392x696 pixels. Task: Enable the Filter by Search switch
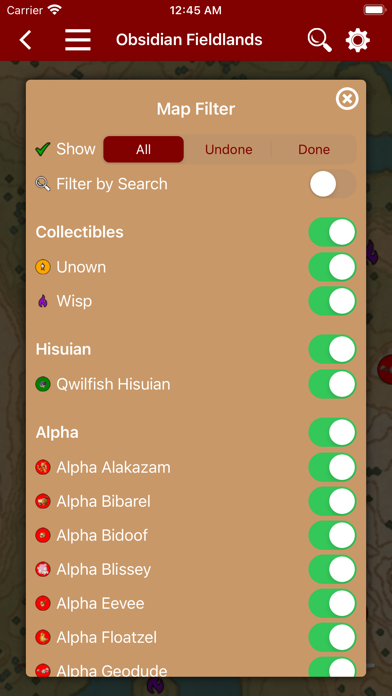click(333, 184)
